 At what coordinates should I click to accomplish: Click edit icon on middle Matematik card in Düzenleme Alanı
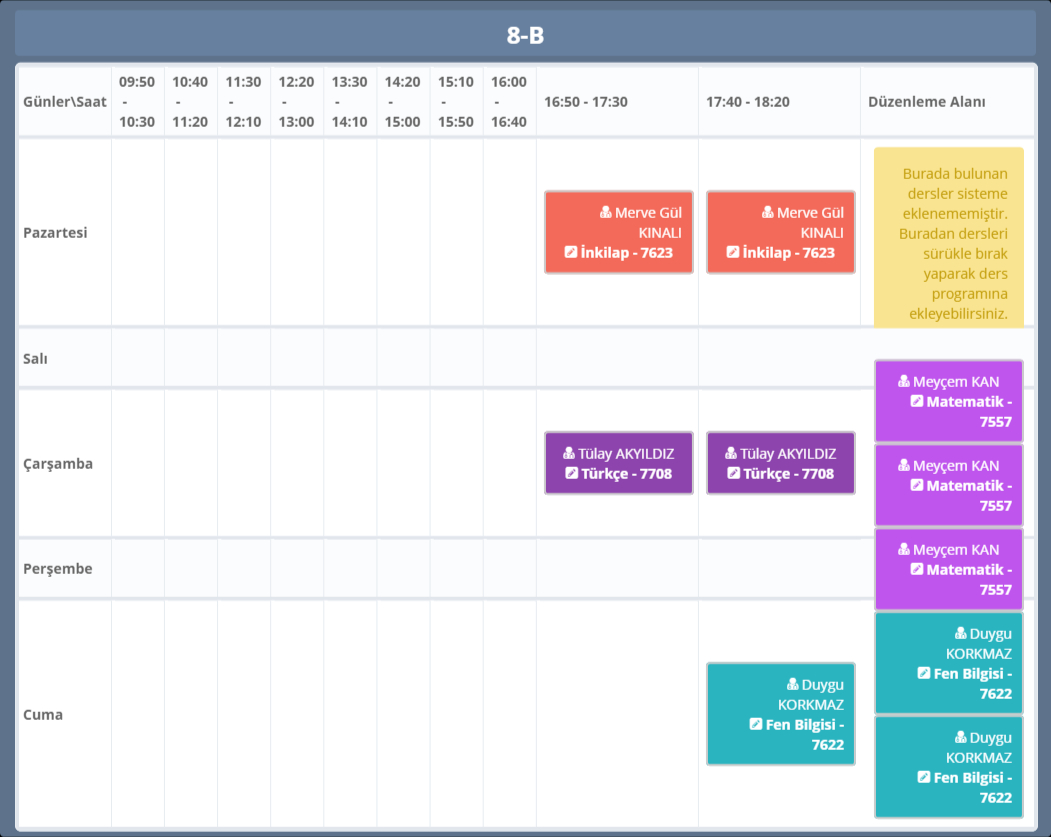(x=917, y=486)
